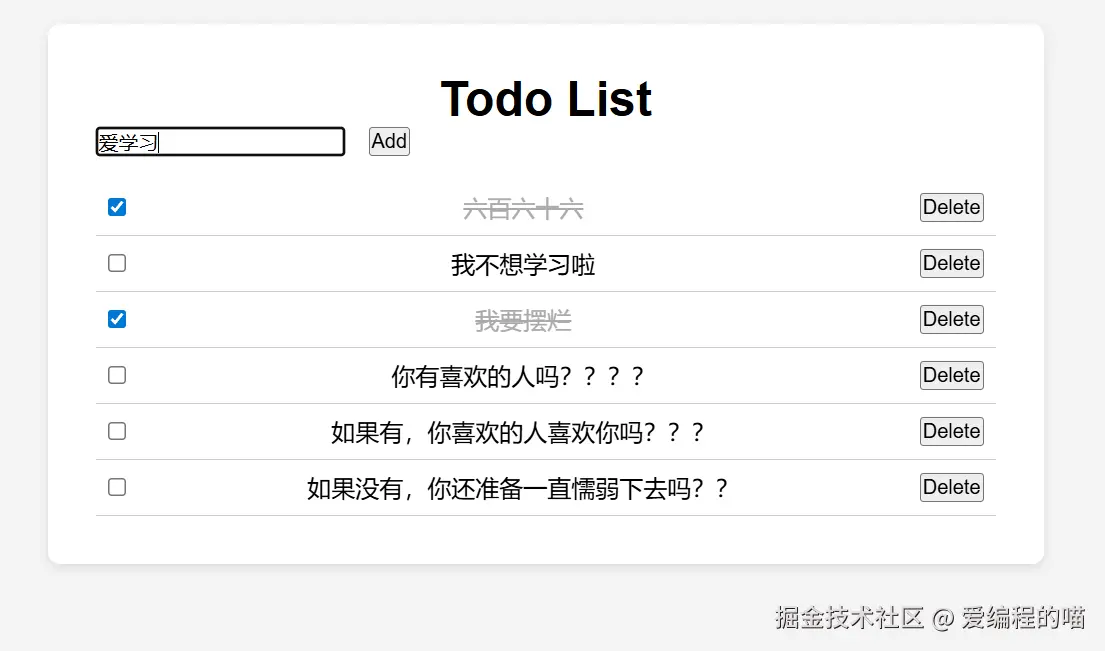Click the 如果有，你喜欢的人喜欢你吗 todo text
The height and width of the screenshot is (651, 1105).
(x=518, y=433)
